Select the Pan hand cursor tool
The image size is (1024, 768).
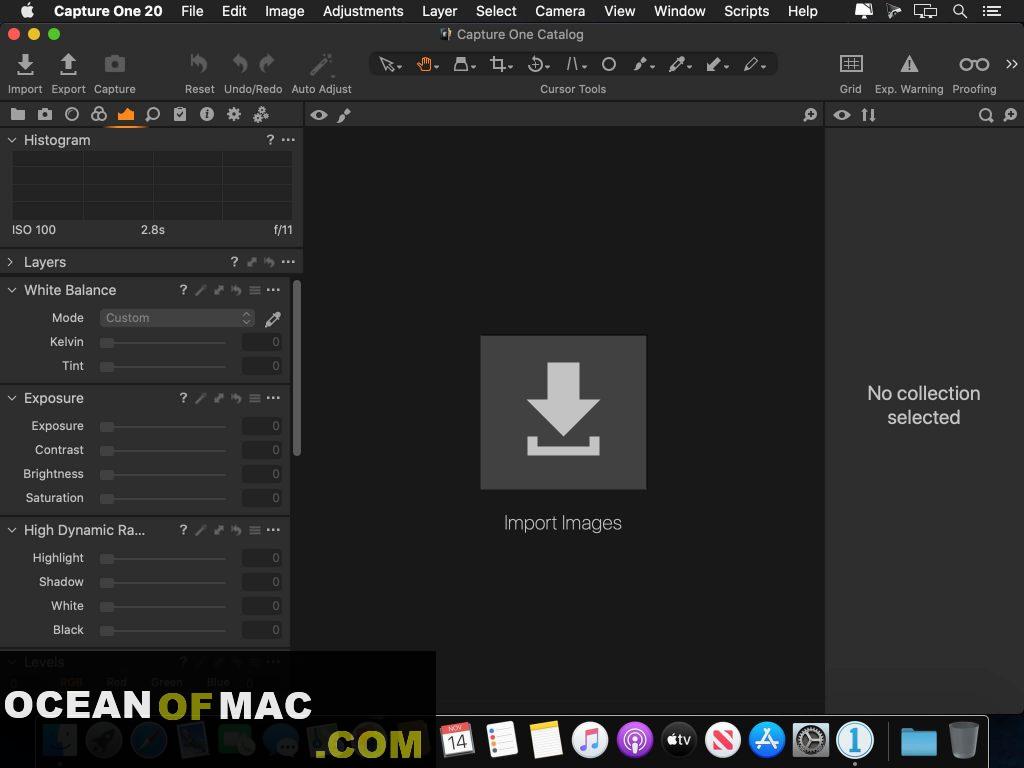click(425, 64)
